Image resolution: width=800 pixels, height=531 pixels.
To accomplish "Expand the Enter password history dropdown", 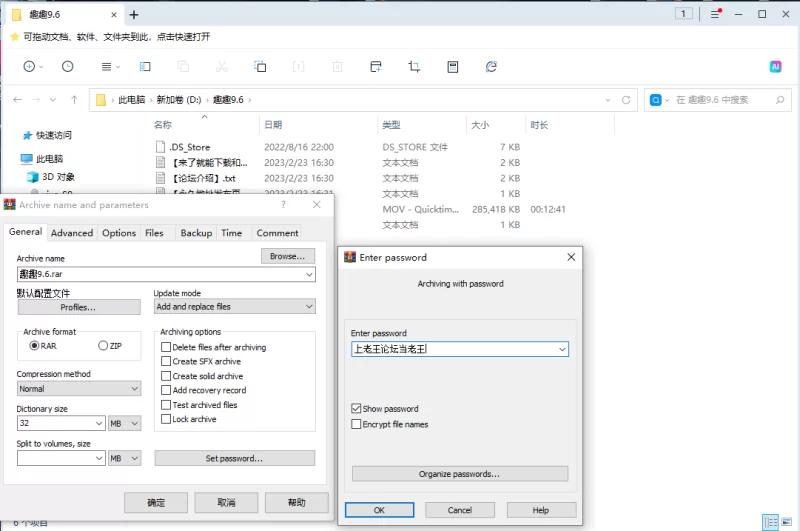I will 562,349.
